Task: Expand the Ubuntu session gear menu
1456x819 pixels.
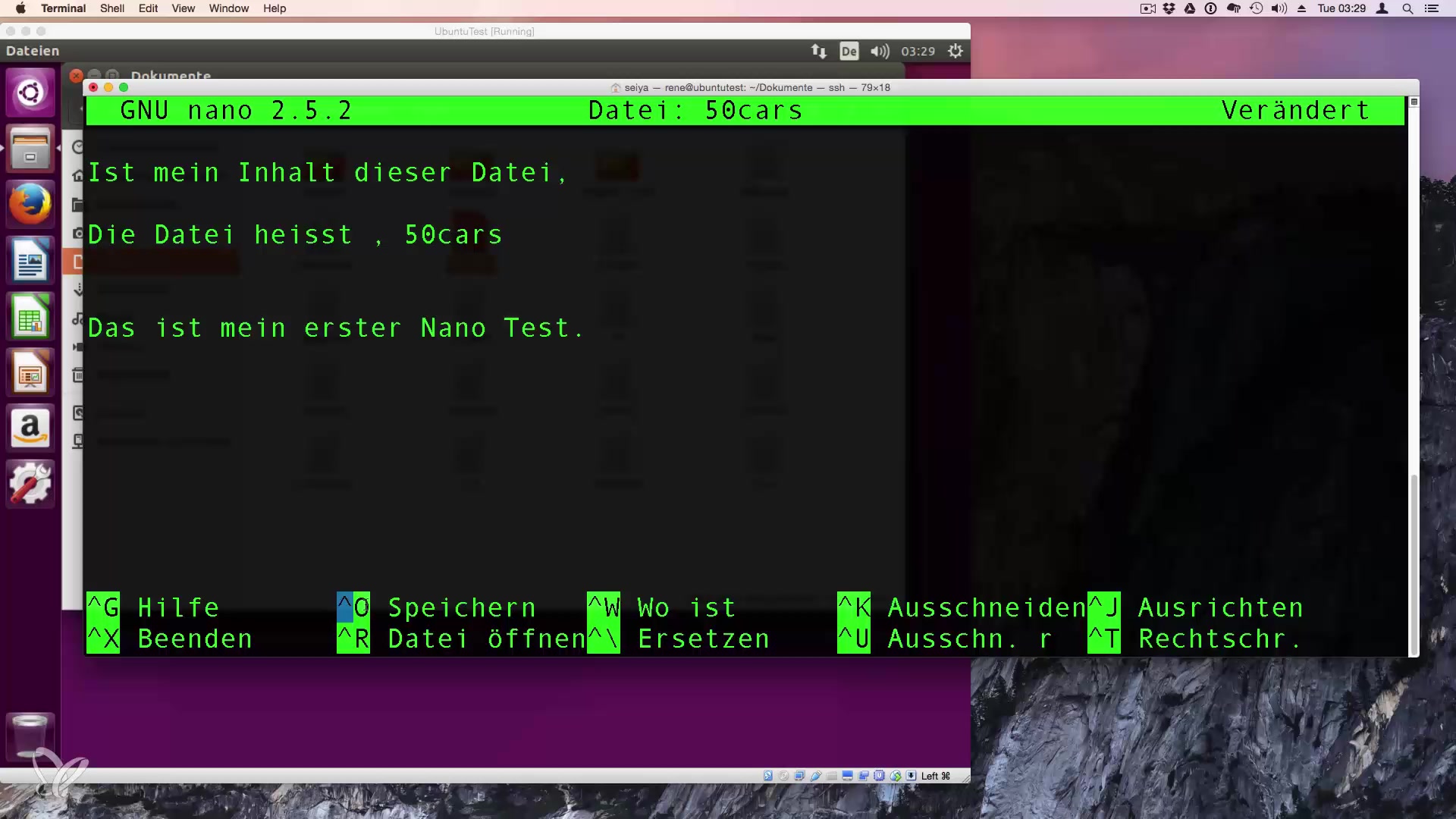Action: [x=955, y=51]
